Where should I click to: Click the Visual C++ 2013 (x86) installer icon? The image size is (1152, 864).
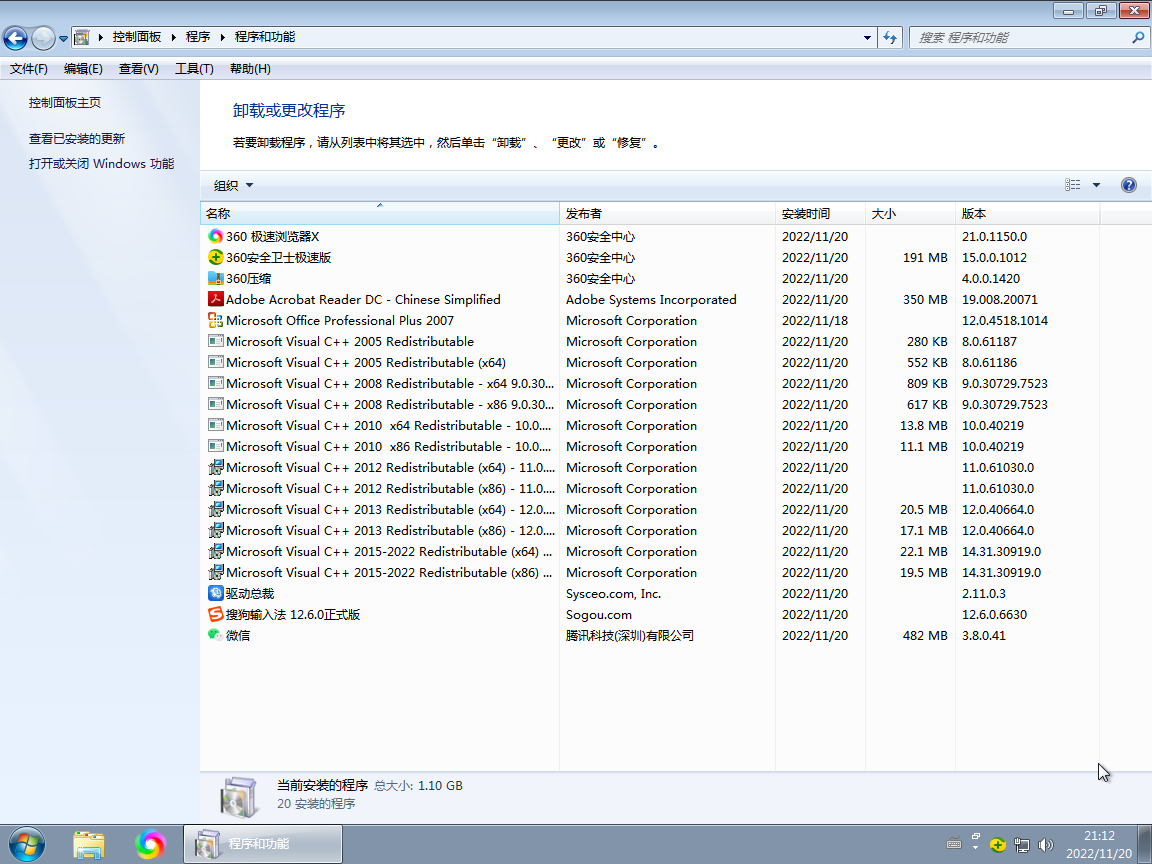[215, 530]
